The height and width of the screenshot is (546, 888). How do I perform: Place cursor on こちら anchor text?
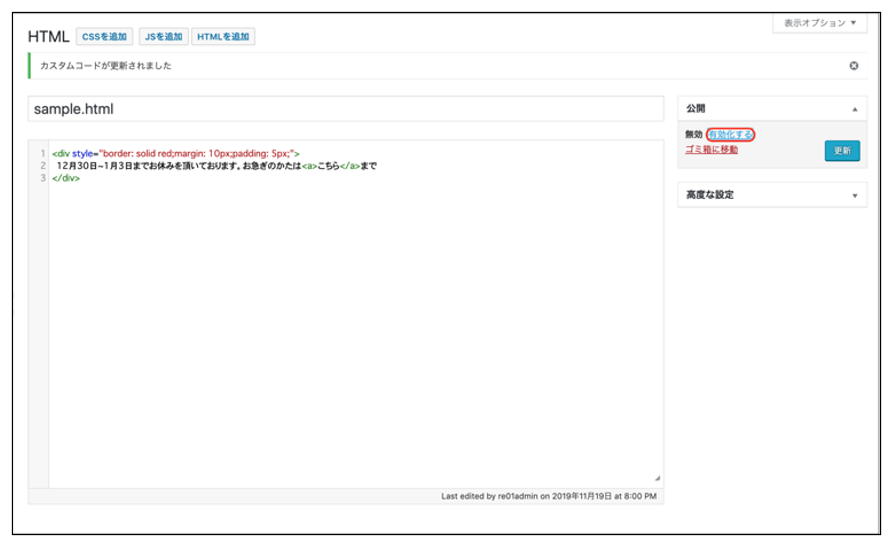330,166
